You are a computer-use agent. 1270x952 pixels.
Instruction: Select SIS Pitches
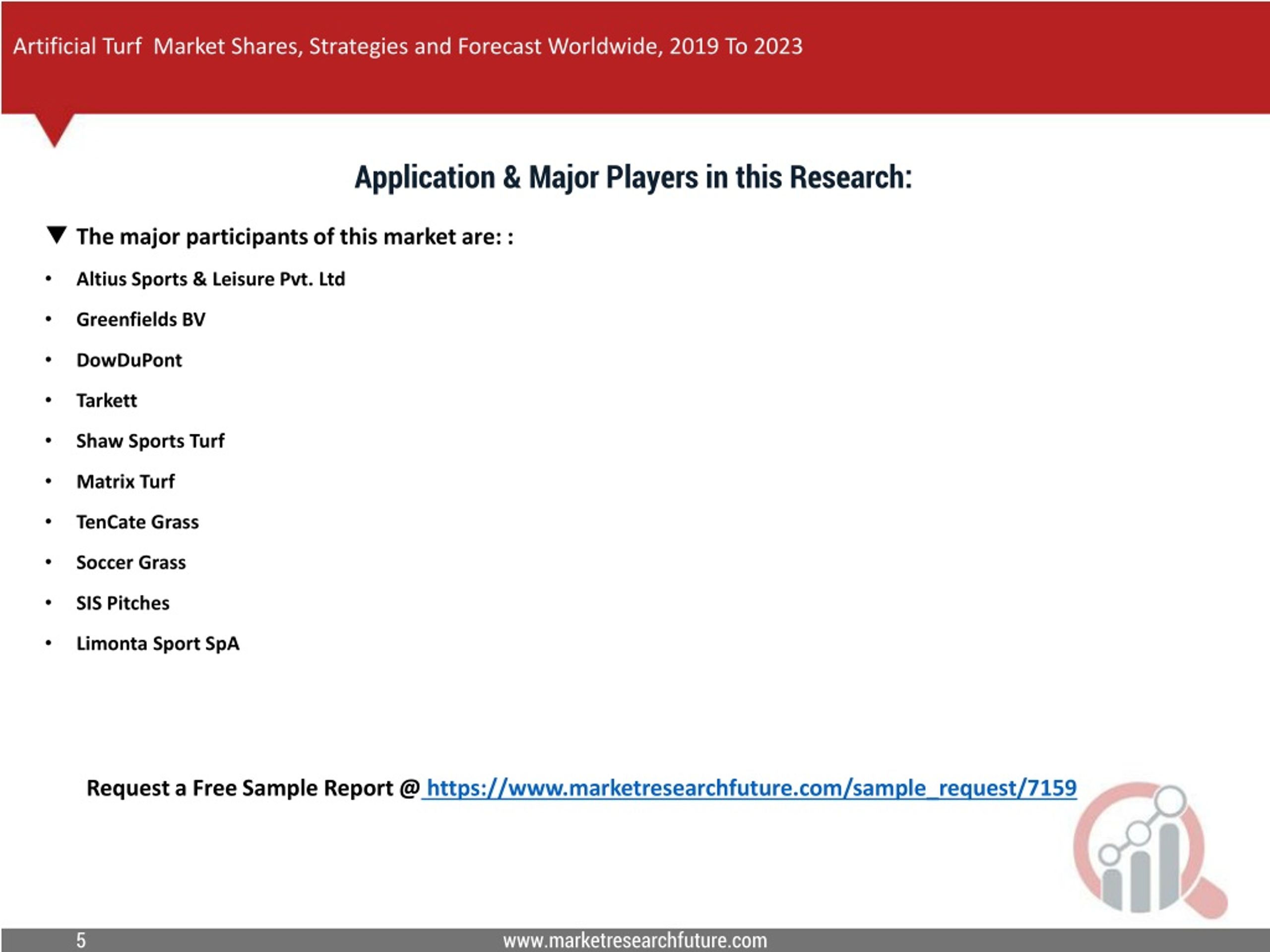pos(123,603)
